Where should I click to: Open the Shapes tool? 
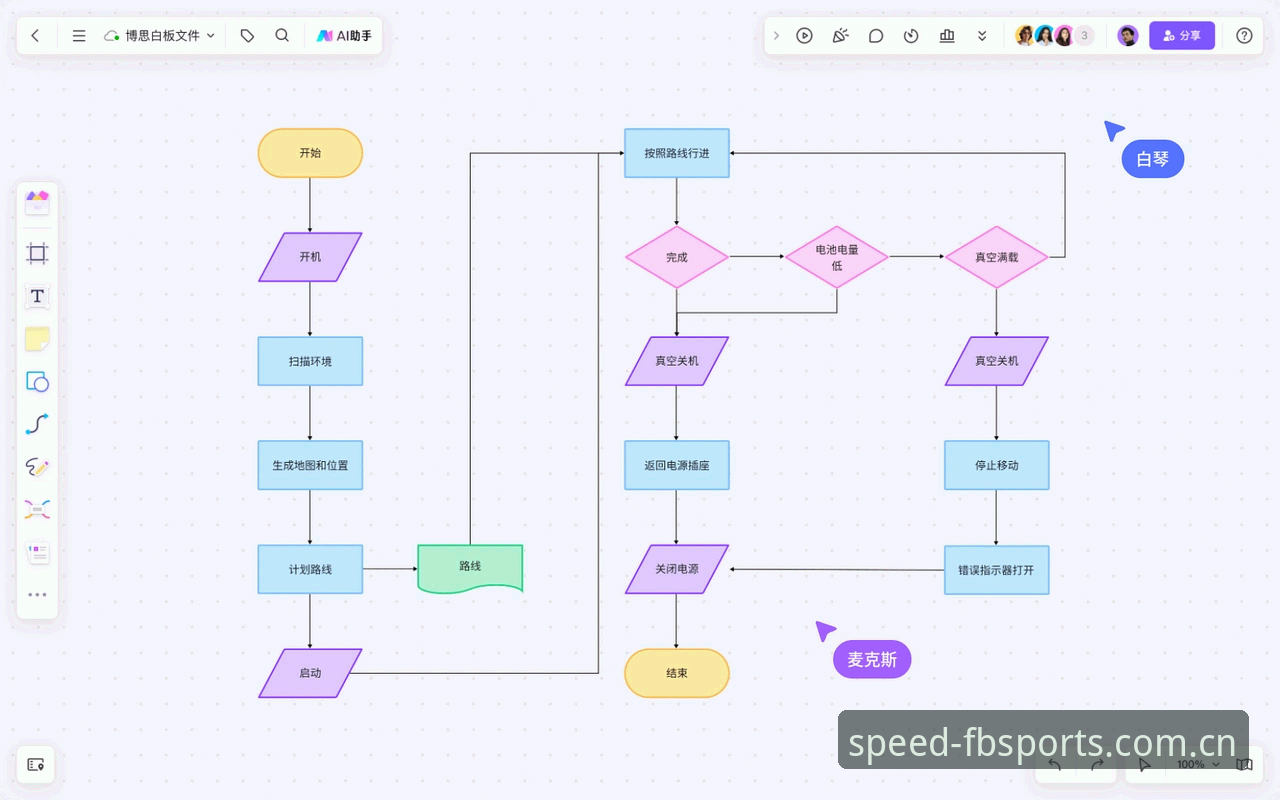[x=37, y=382]
